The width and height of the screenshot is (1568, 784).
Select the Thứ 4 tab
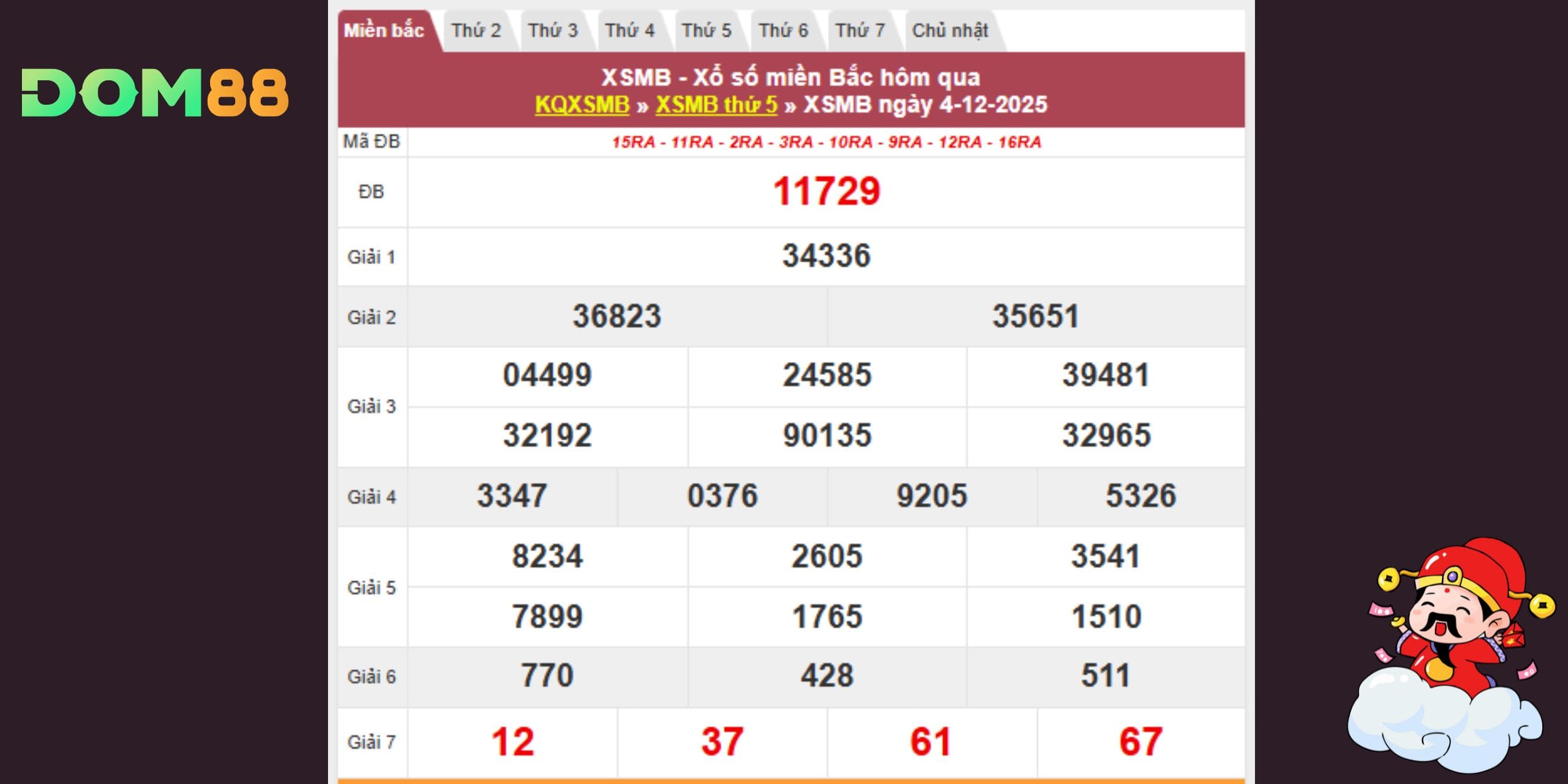pos(630,30)
